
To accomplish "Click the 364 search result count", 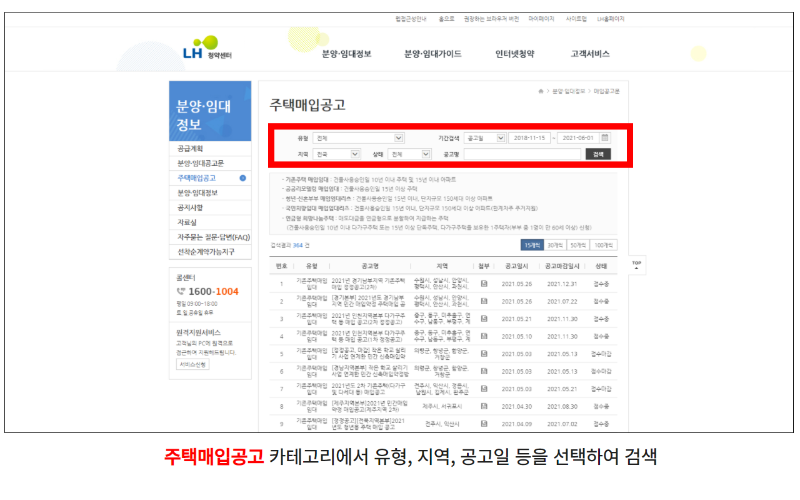I will tap(298, 245).
